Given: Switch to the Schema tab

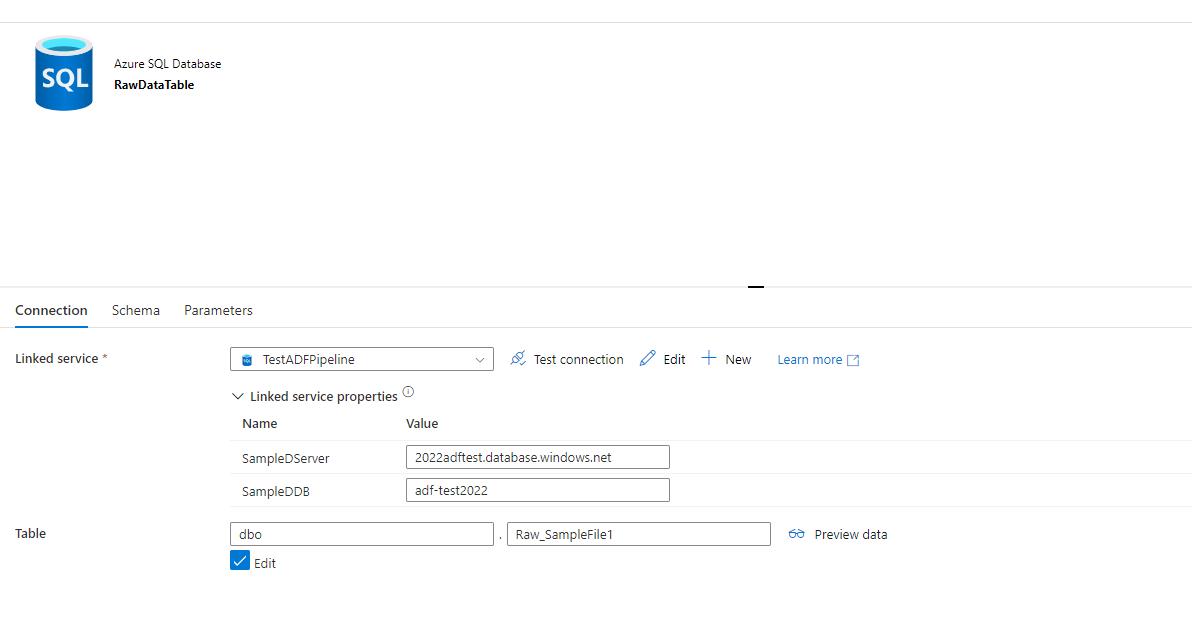Looking at the screenshot, I should point(136,310).
